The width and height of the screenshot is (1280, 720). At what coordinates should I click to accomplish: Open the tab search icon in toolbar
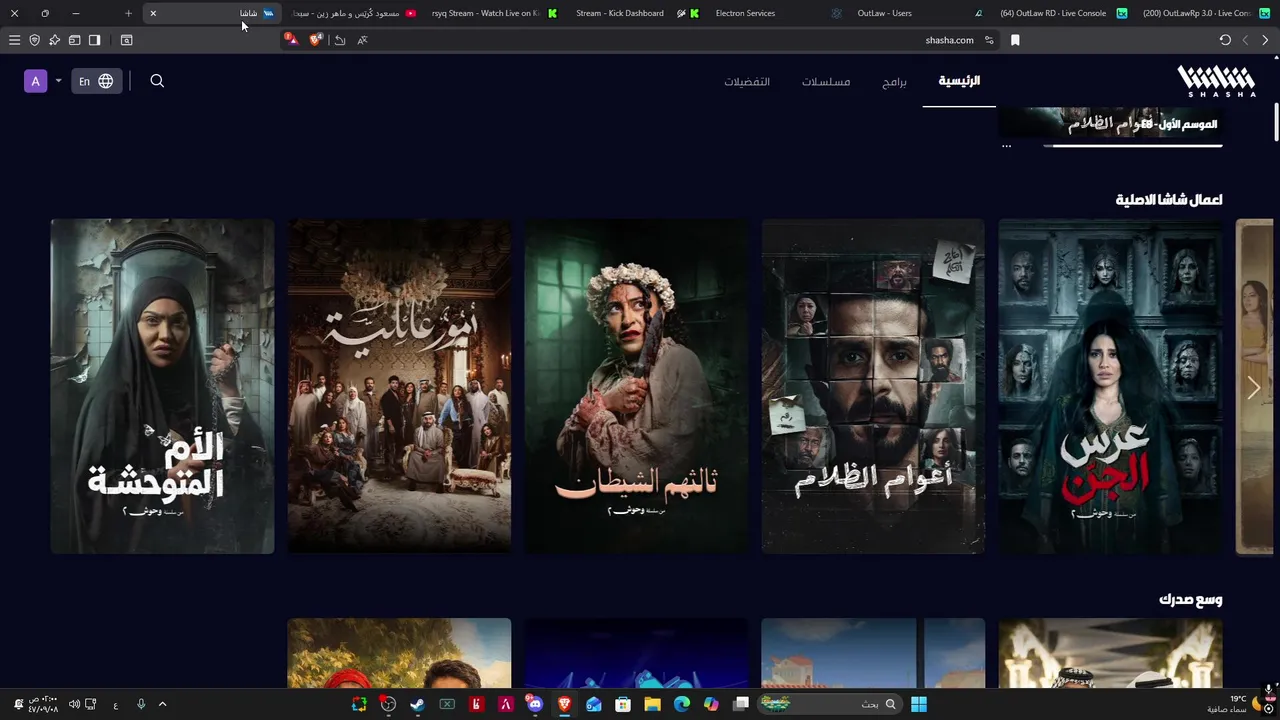pyautogui.click(x=126, y=40)
